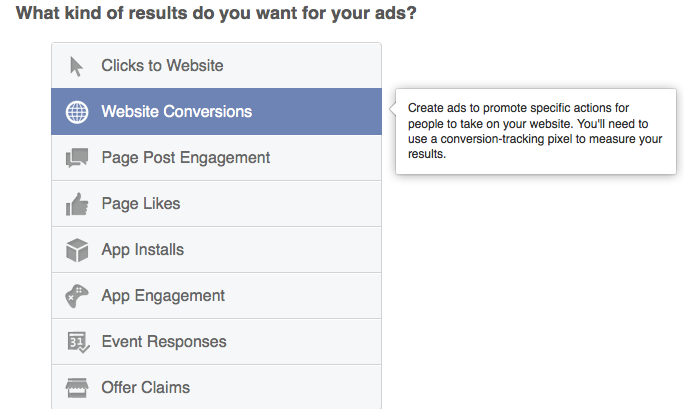The height and width of the screenshot is (409, 684).
Task: Click the tooltip's pointer arrow notch
Action: (x=392, y=109)
